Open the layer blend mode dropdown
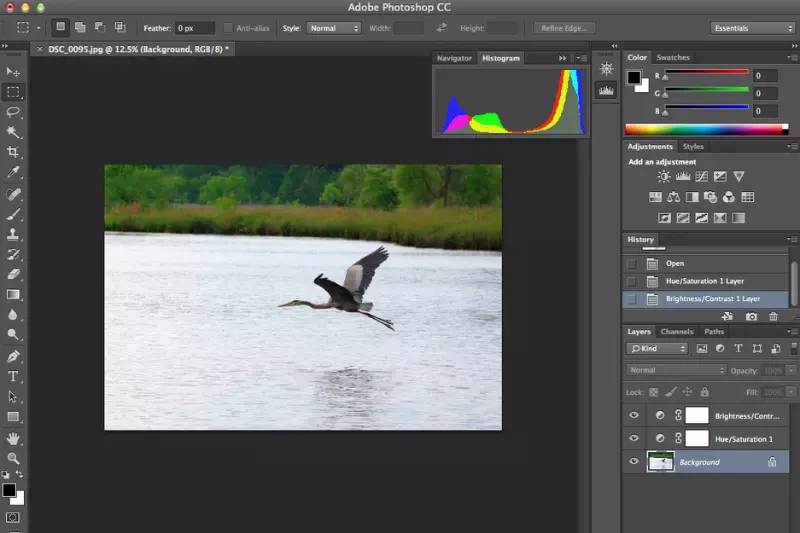This screenshot has width=800, height=533. pos(676,370)
